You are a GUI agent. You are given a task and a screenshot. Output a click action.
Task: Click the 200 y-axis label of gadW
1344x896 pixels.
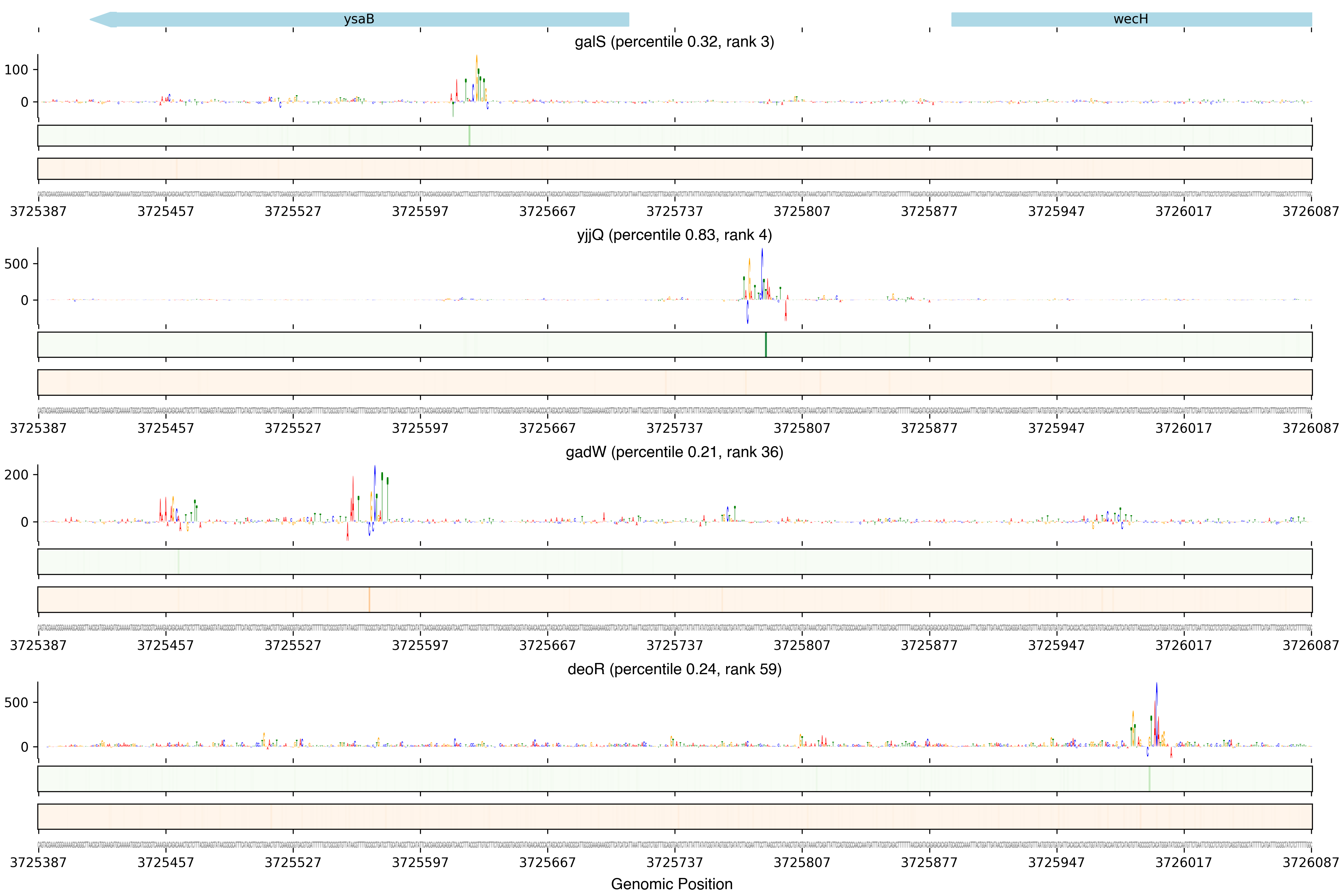(16, 475)
